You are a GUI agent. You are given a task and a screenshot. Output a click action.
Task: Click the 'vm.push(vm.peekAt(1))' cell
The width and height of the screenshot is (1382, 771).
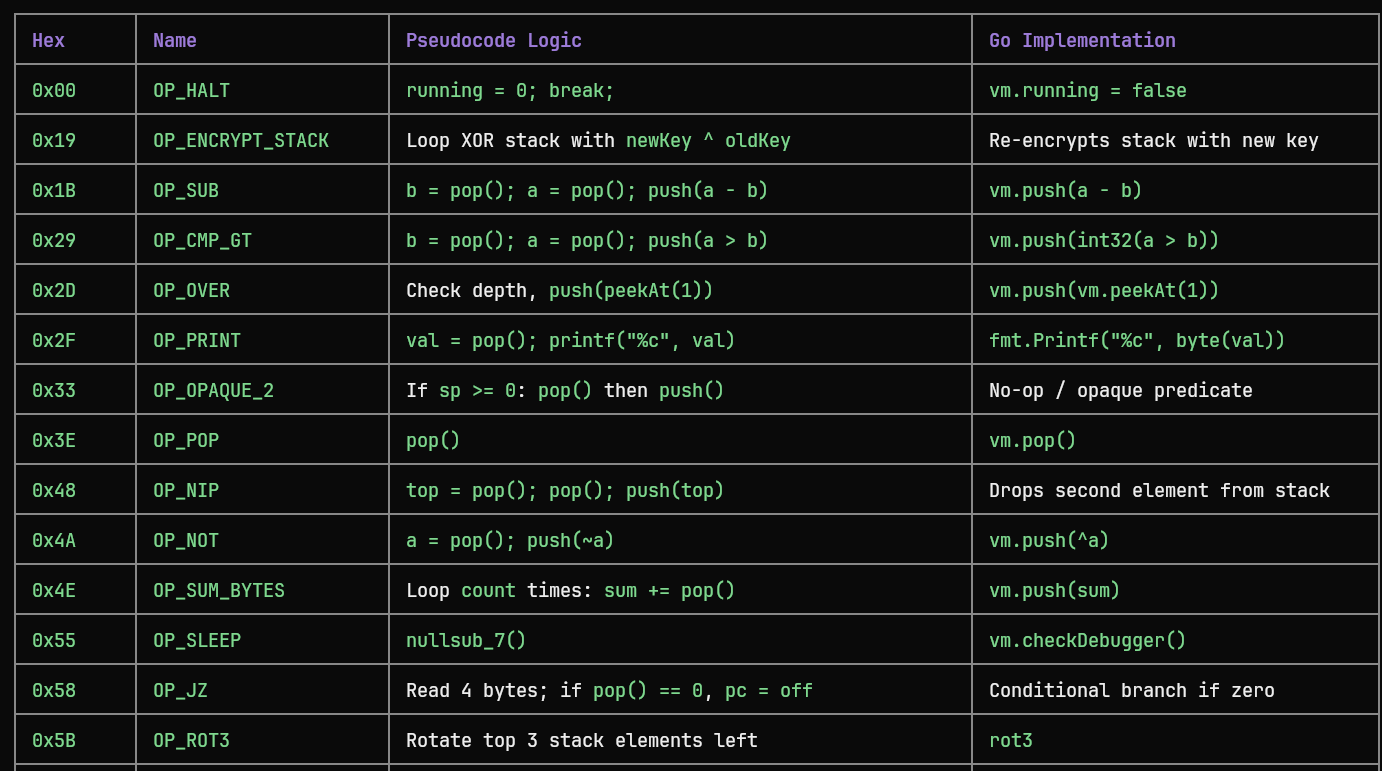1176,290
